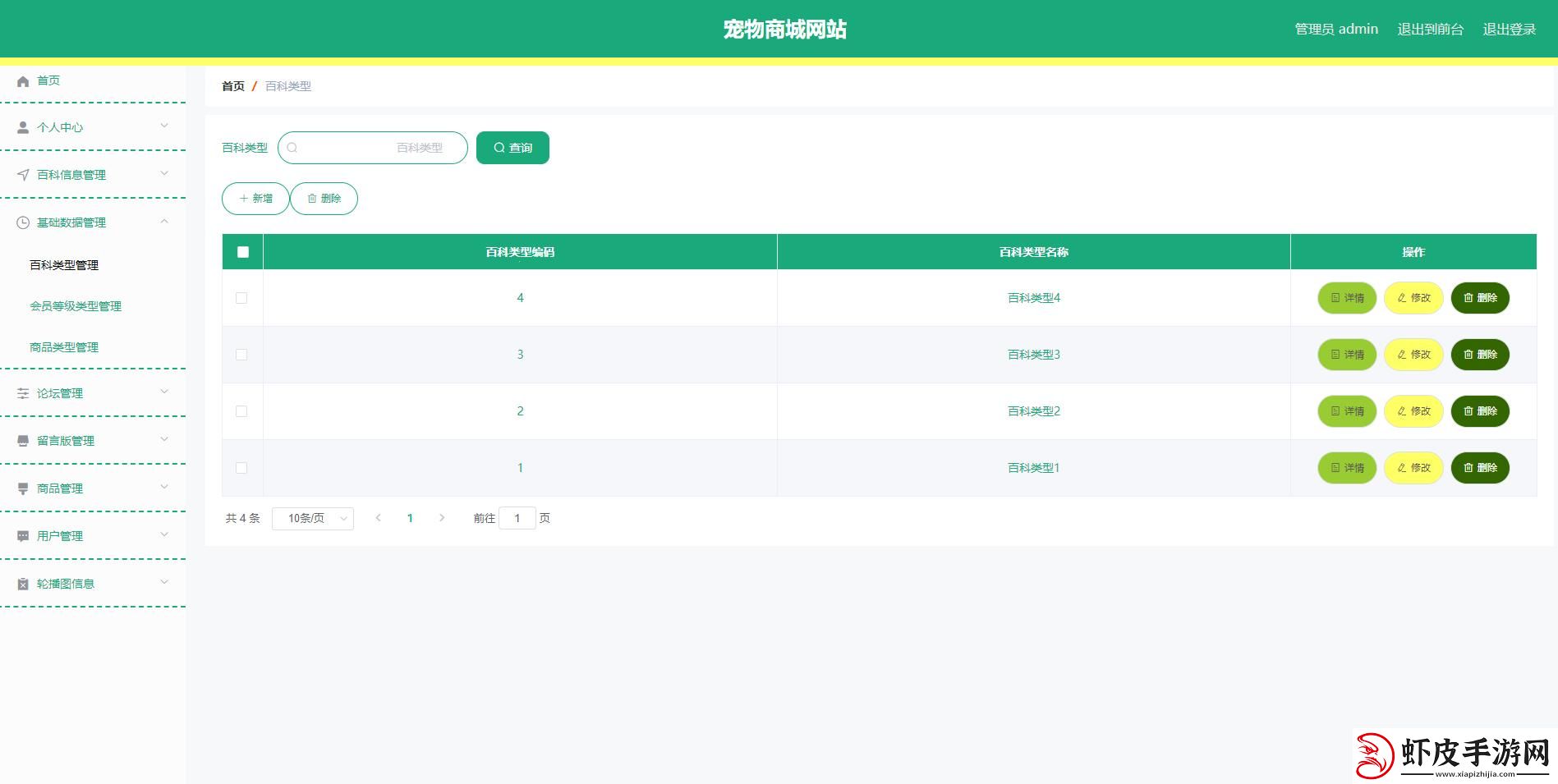
Task: Open 详情 for 百科类型4 row
Action: click(1347, 298)
